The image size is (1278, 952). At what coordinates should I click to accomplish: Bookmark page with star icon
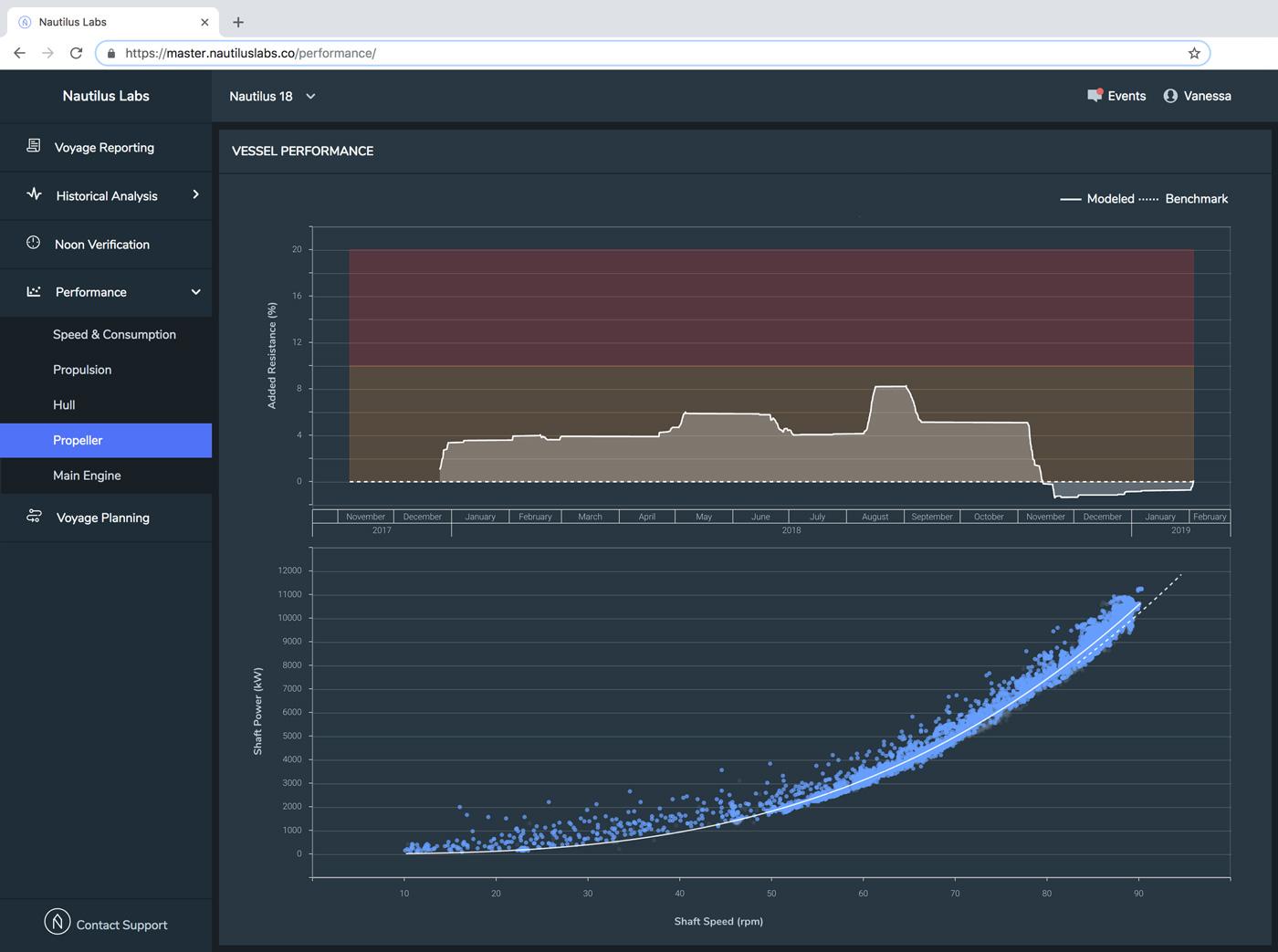pos(1194,53)
